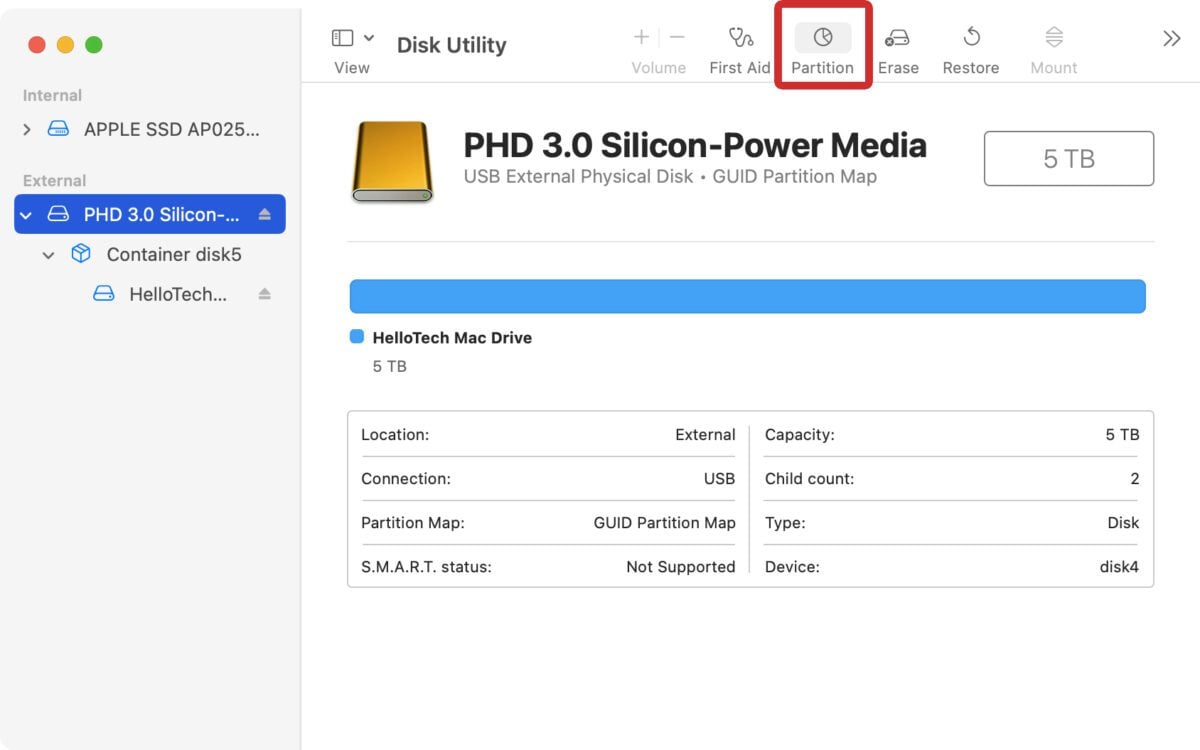Click the Add Volume plus icon

tap(640, 37)
